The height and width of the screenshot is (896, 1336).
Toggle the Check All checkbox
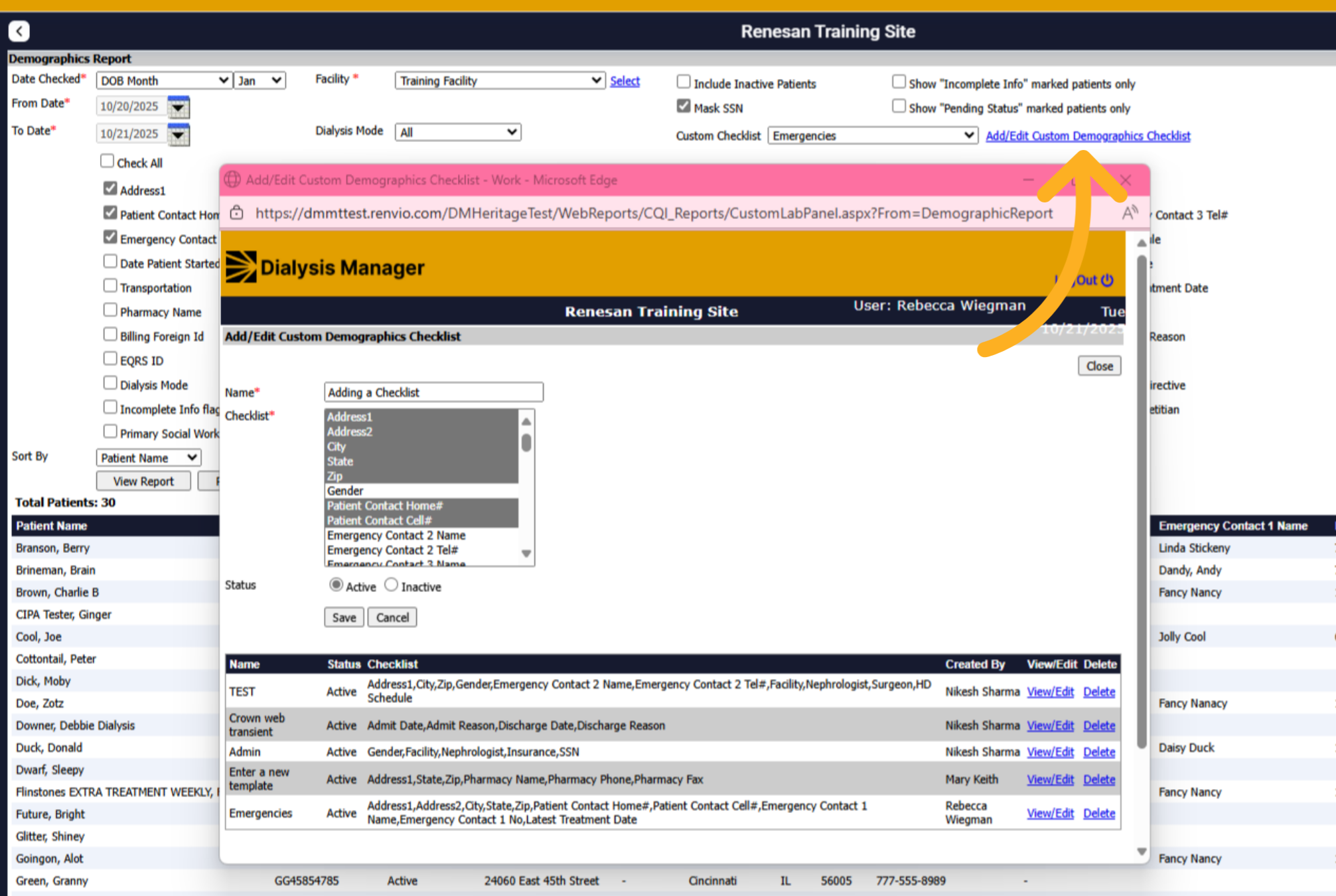coord(107,161)
